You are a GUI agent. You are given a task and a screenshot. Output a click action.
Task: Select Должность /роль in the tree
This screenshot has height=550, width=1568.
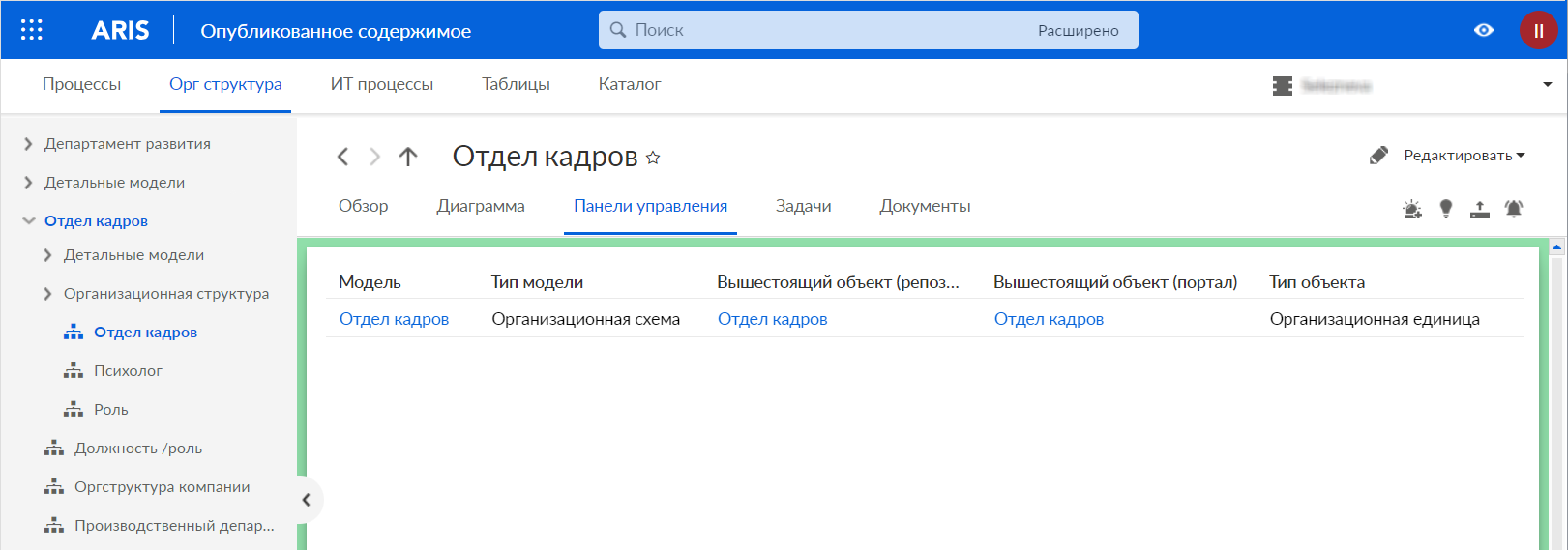pyautogui.click(x=138, y=449)
